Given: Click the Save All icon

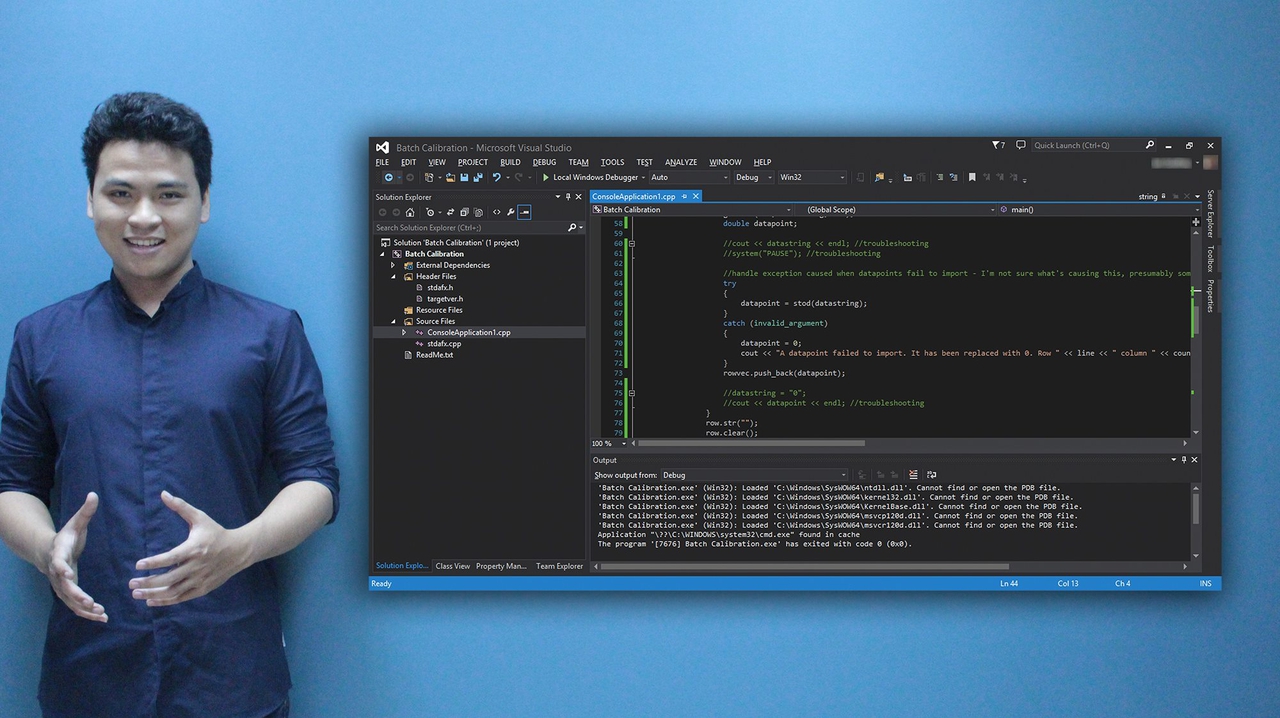Looking at the screenshot, I should 478,177.
